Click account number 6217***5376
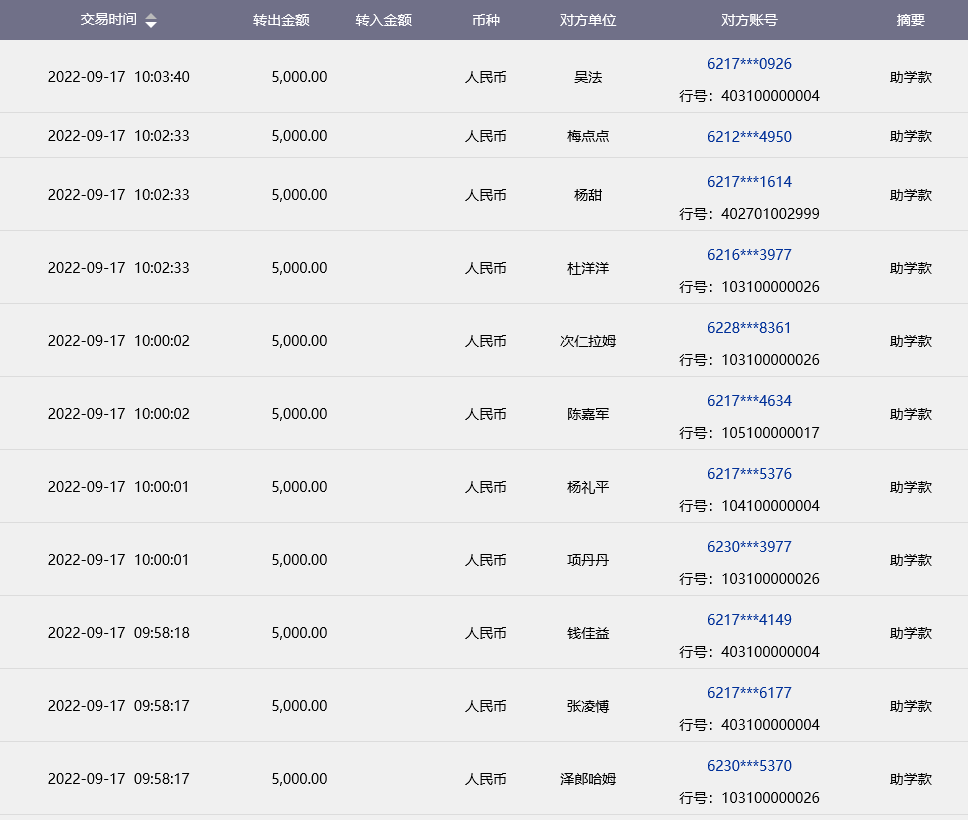 coord(749,474)
